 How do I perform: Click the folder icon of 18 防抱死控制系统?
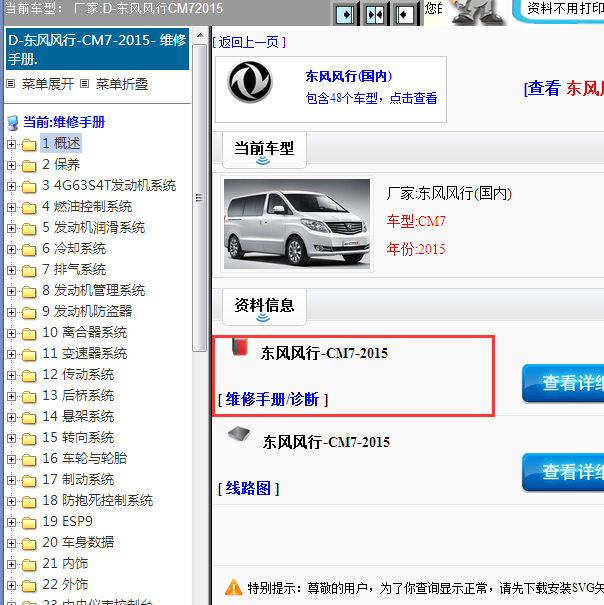coord(29,502)
